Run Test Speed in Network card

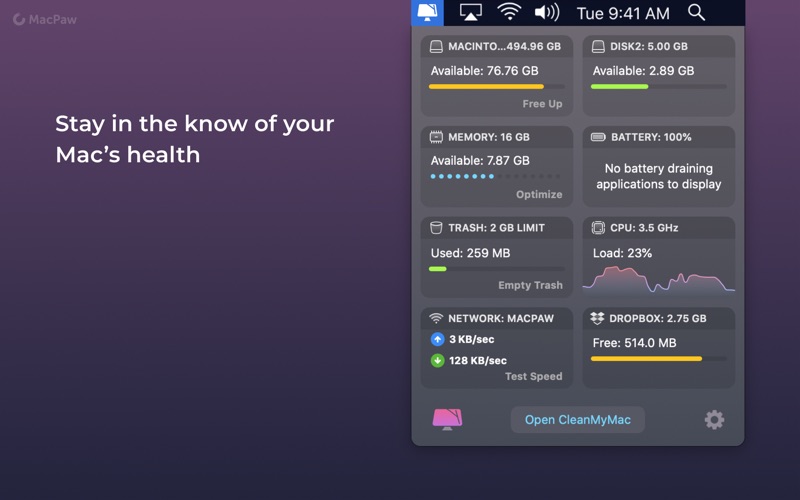pos(534,376)
